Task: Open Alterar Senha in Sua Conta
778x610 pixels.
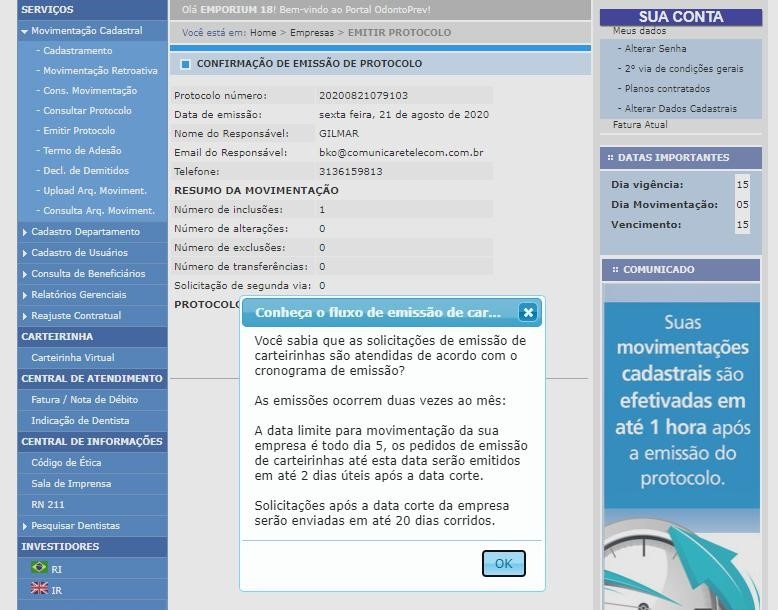Action: [x=655, y=49]
